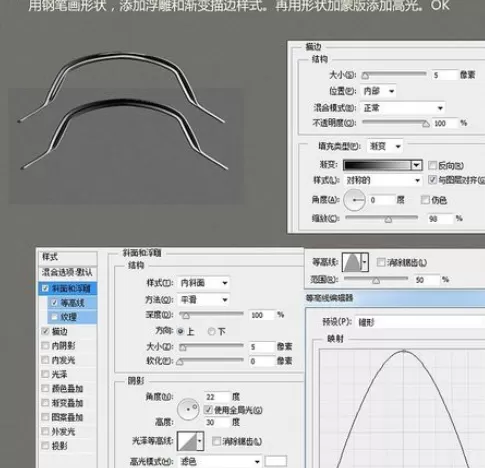The width and height of the screenshot is (485, 468).
Task: Click the scale field showing 98
Action: coord(440,219)
